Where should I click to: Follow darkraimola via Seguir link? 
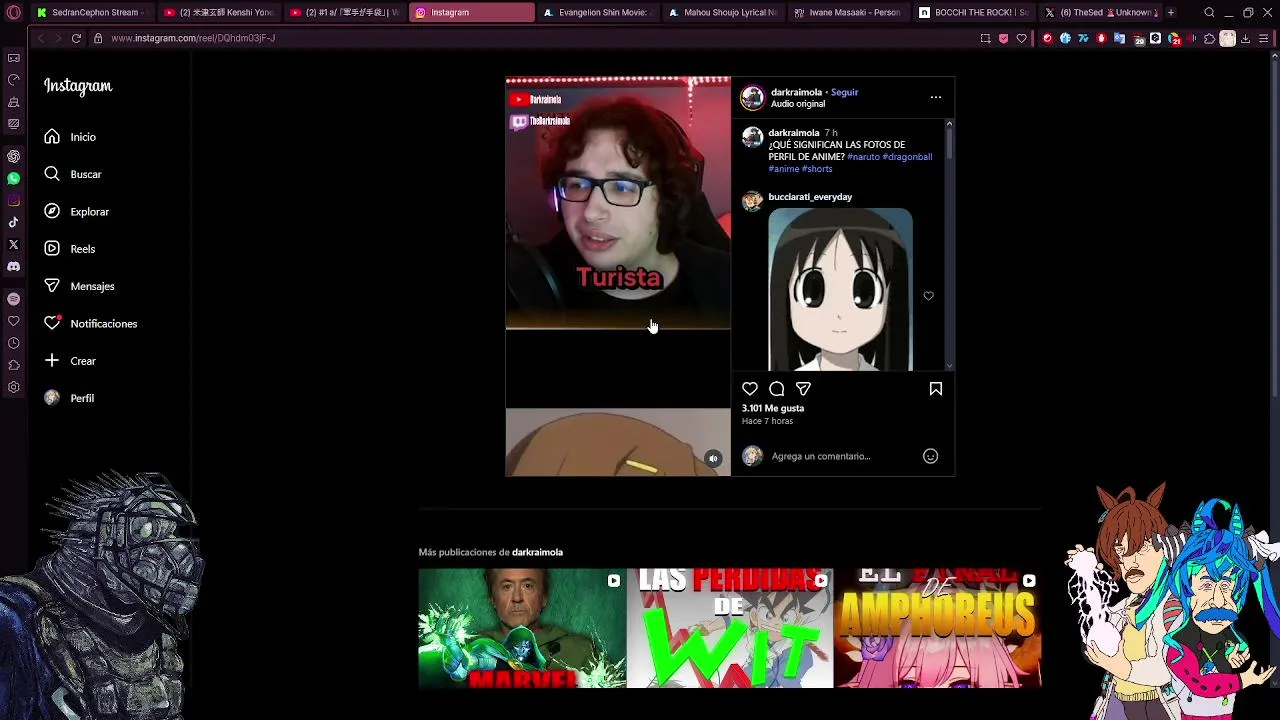click(844, 92)
